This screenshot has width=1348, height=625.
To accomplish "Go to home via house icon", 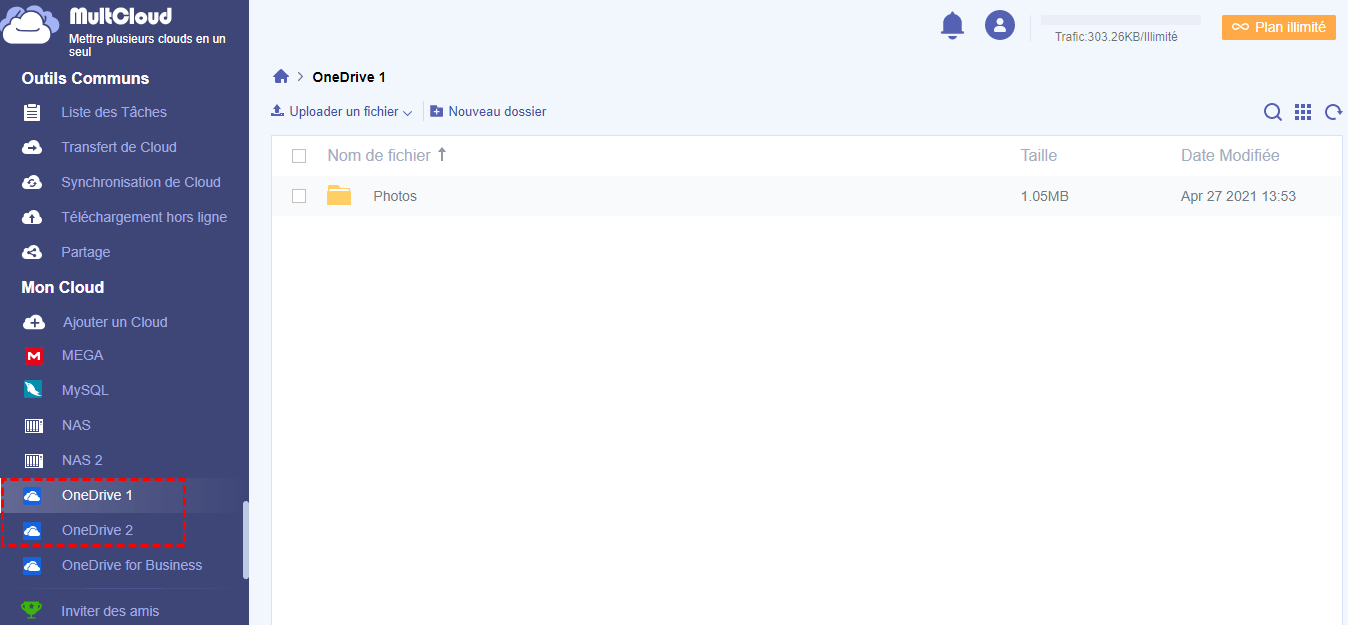I will [x=281, y=77].
